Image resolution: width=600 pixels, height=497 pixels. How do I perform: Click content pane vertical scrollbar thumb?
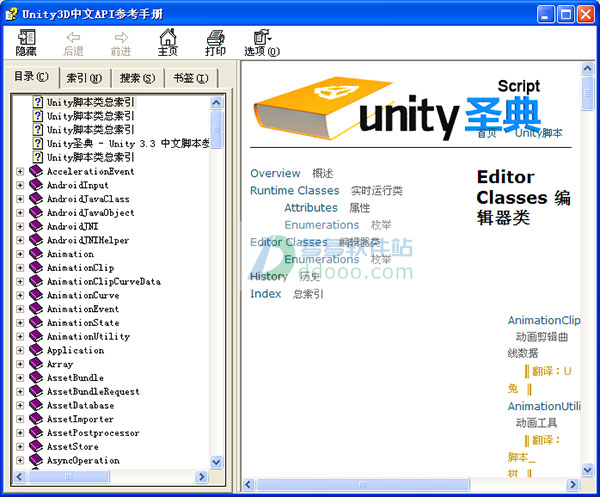click(x=588, y=94)
